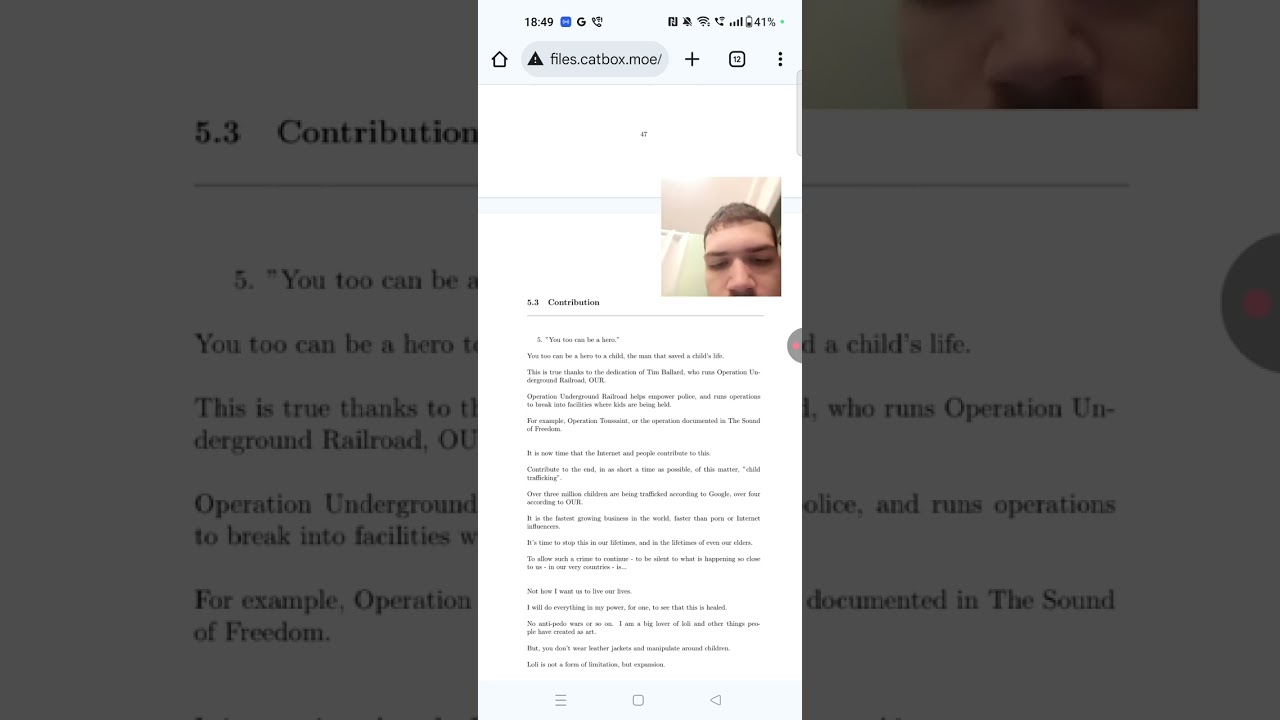Tap the blue app notification icon
Image resolution: width=1280 pixels, height=720 pixels.
566,22
